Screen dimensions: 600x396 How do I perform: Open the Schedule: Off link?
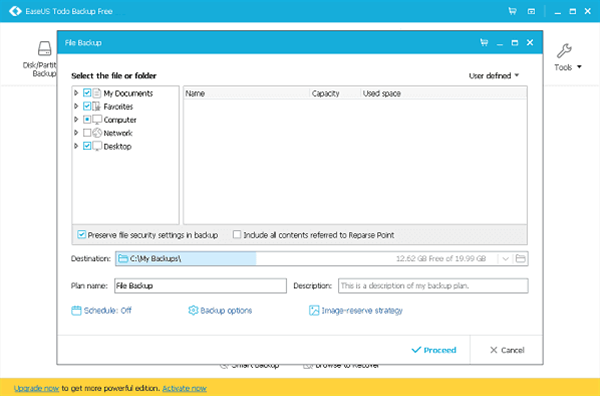(108, 310)
